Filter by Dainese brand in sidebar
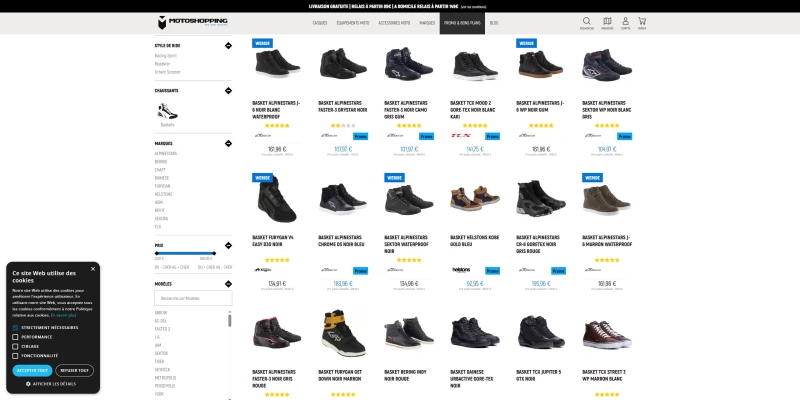800x400 pixels. point(162,178)
